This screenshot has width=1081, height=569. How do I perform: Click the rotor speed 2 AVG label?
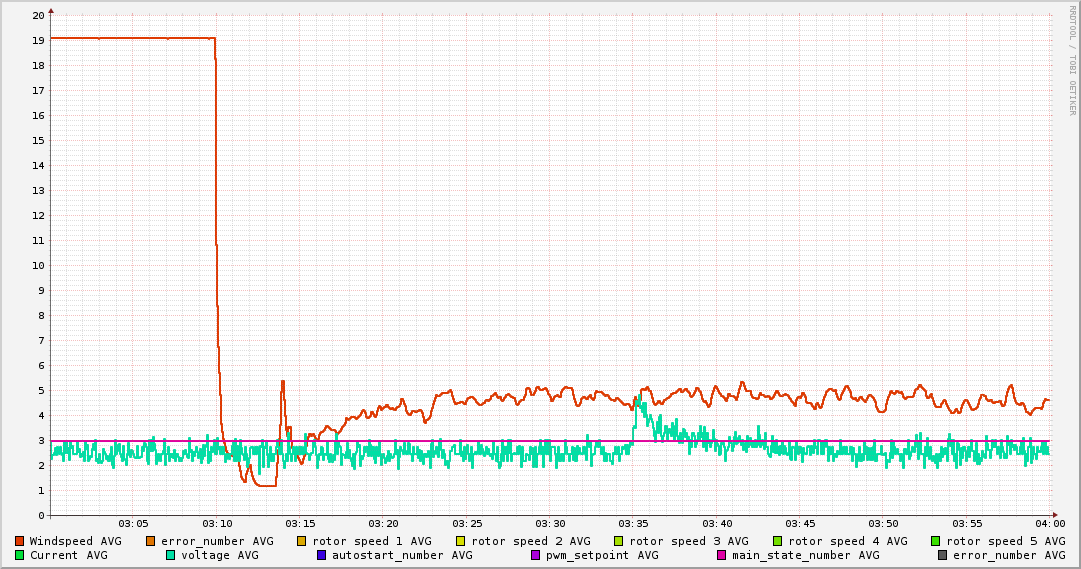click(531, 541)
